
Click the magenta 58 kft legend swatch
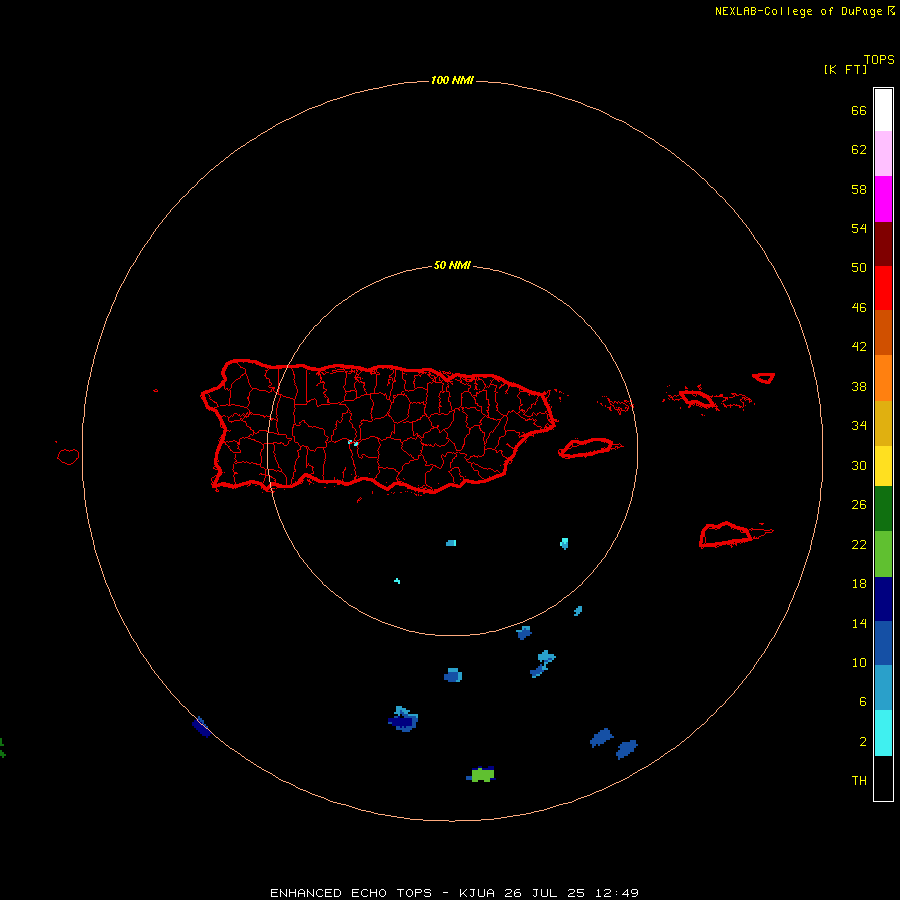click(x=883, y=199)
